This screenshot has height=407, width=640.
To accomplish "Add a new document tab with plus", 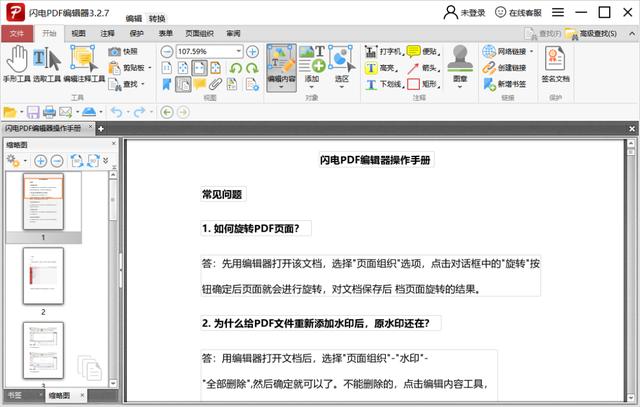I will pyautogui.click(x=101, y=129).
